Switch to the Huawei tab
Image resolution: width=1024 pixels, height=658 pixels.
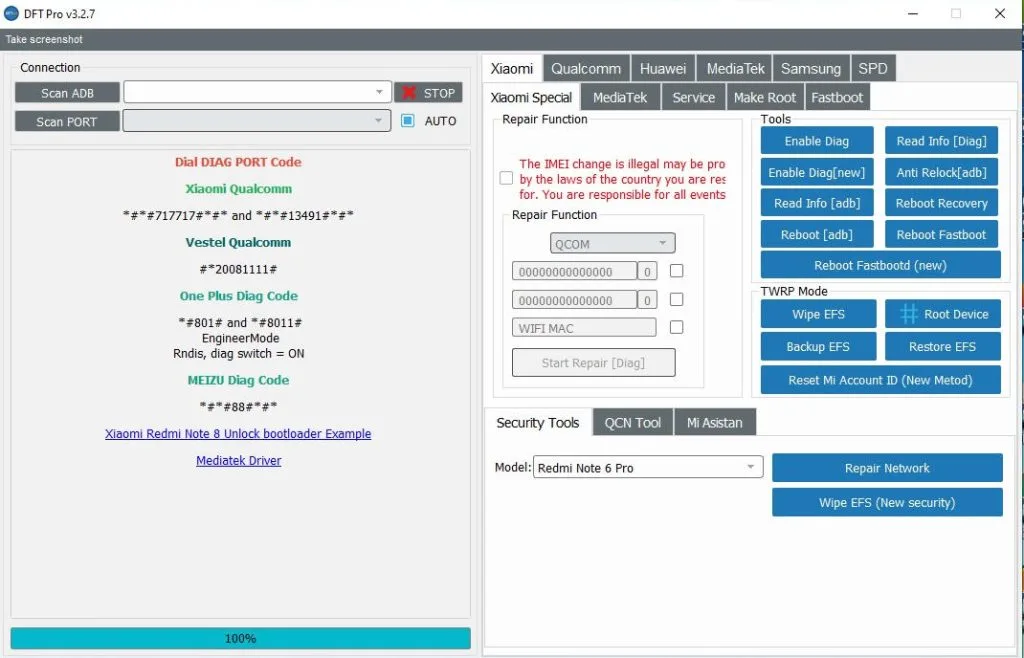click(x=663, y=69)
